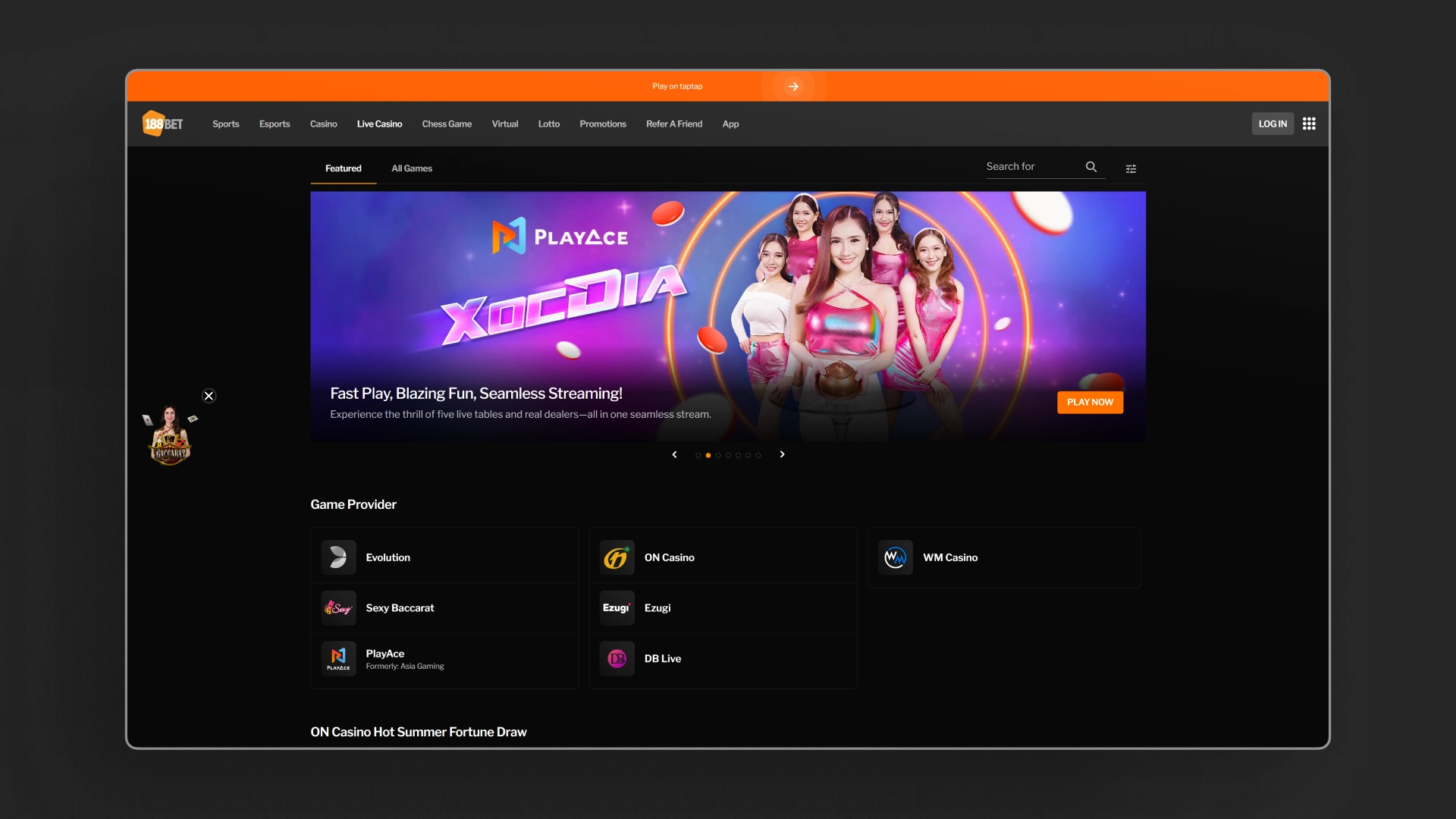Open the floating Baccarat dealer promo
The width and height of the screenshot is (1456, 819).
(x=170, y=435)
